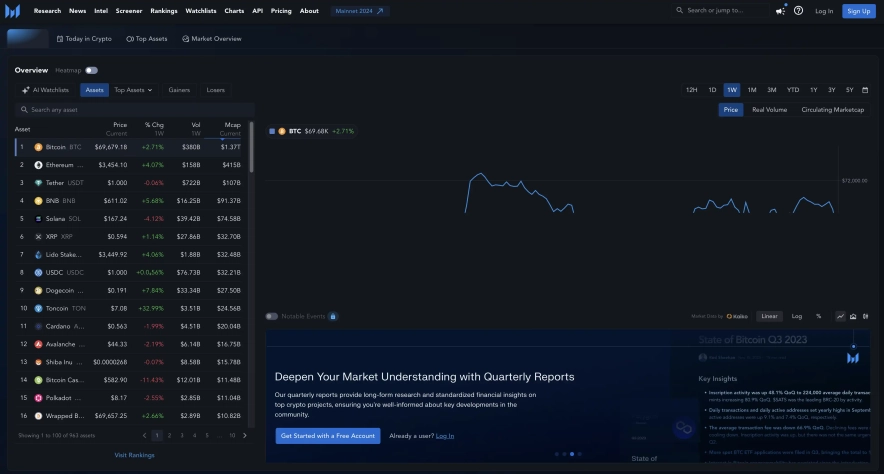
Task: Click Get Started with a Free Account
Action: [x=328, y=436]
